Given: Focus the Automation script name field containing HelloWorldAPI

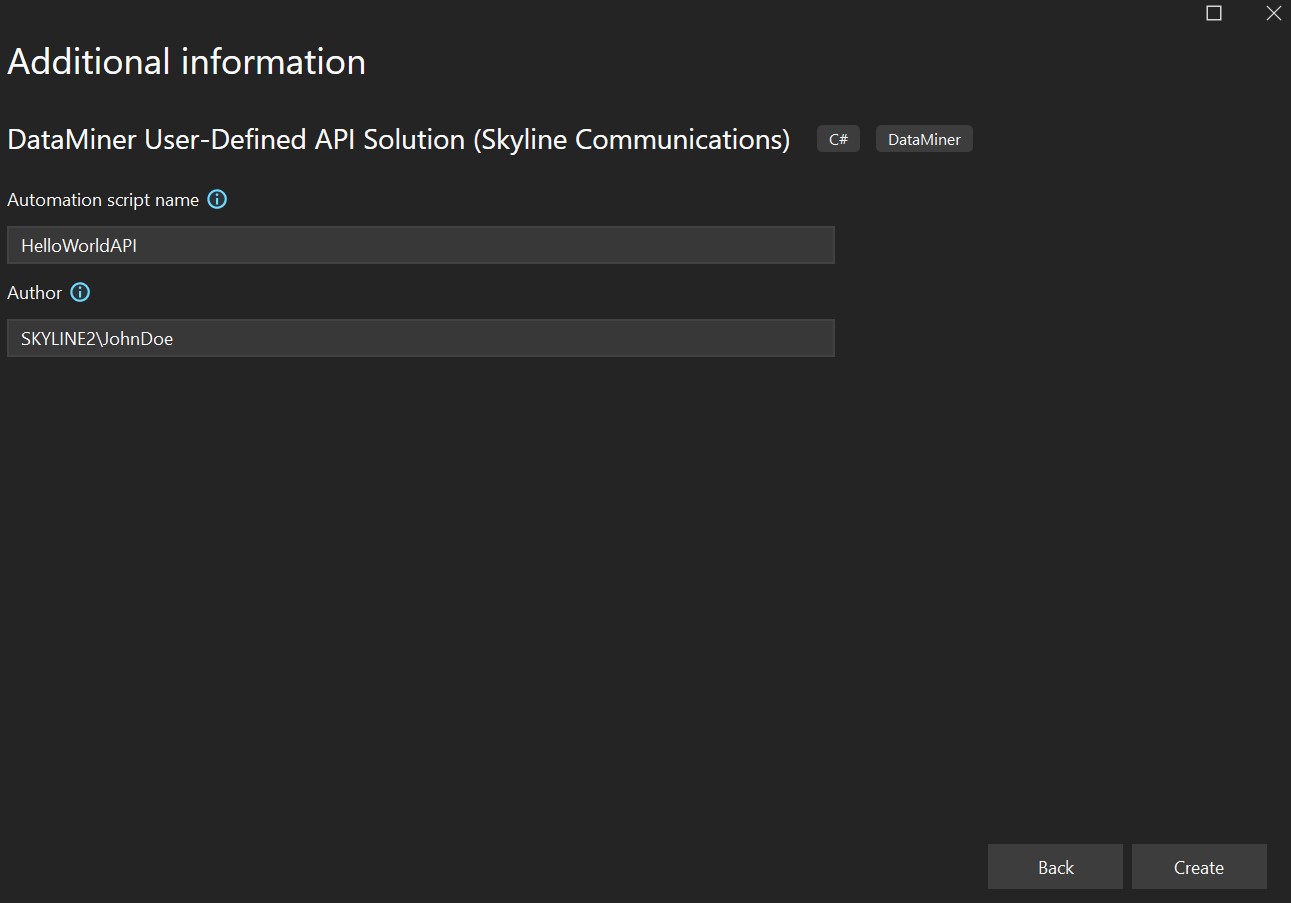Looking at the screenshot, I should (x=420, y=245).
